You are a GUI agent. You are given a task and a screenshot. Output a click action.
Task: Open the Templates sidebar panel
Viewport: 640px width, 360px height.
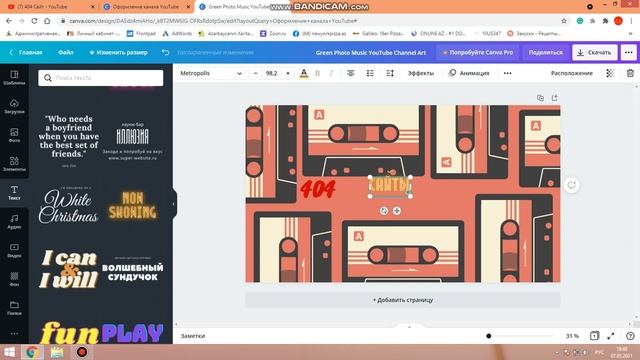coord(14,77)
